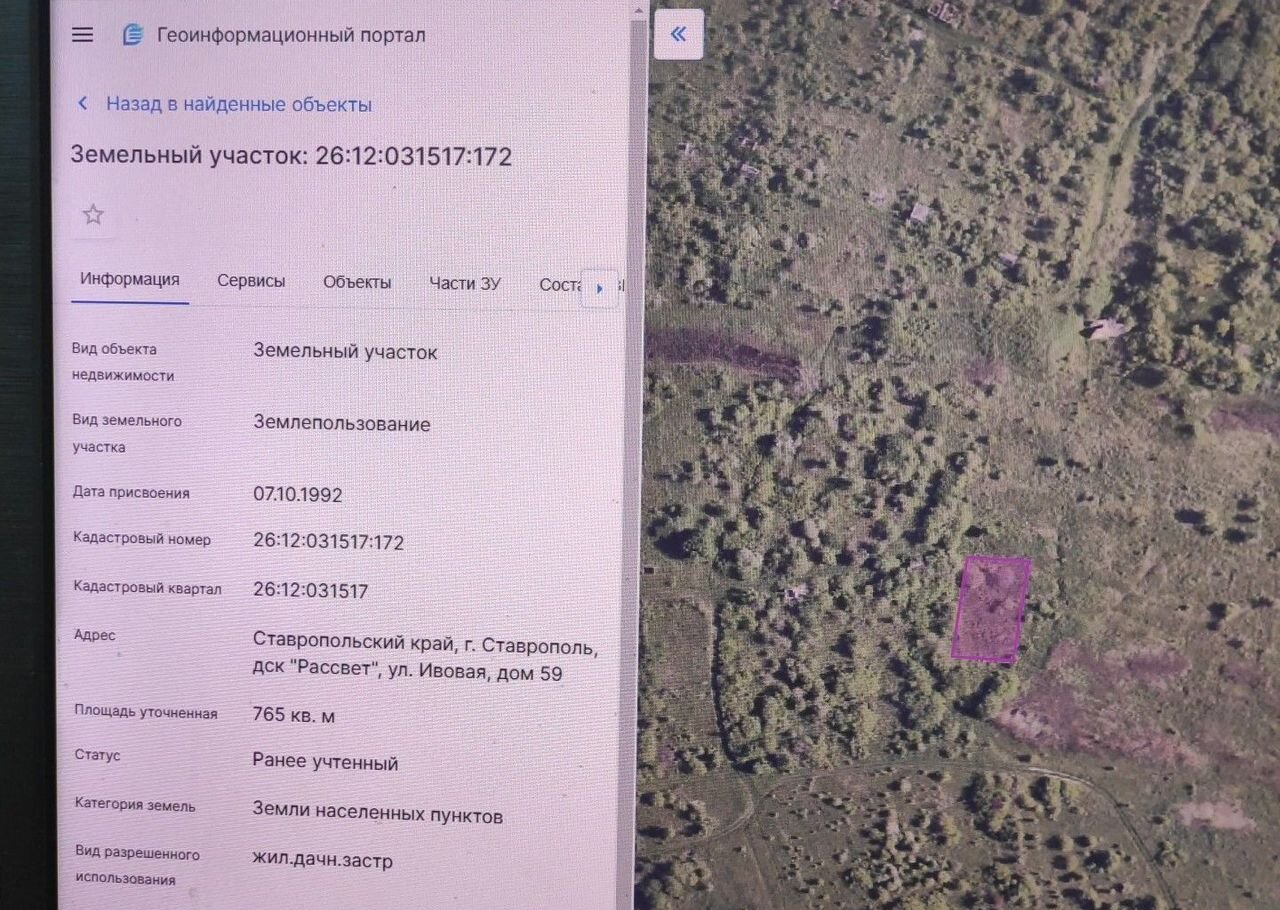
Task: Add the parcel to favorites with star
Action: click(x=93, y=215)
